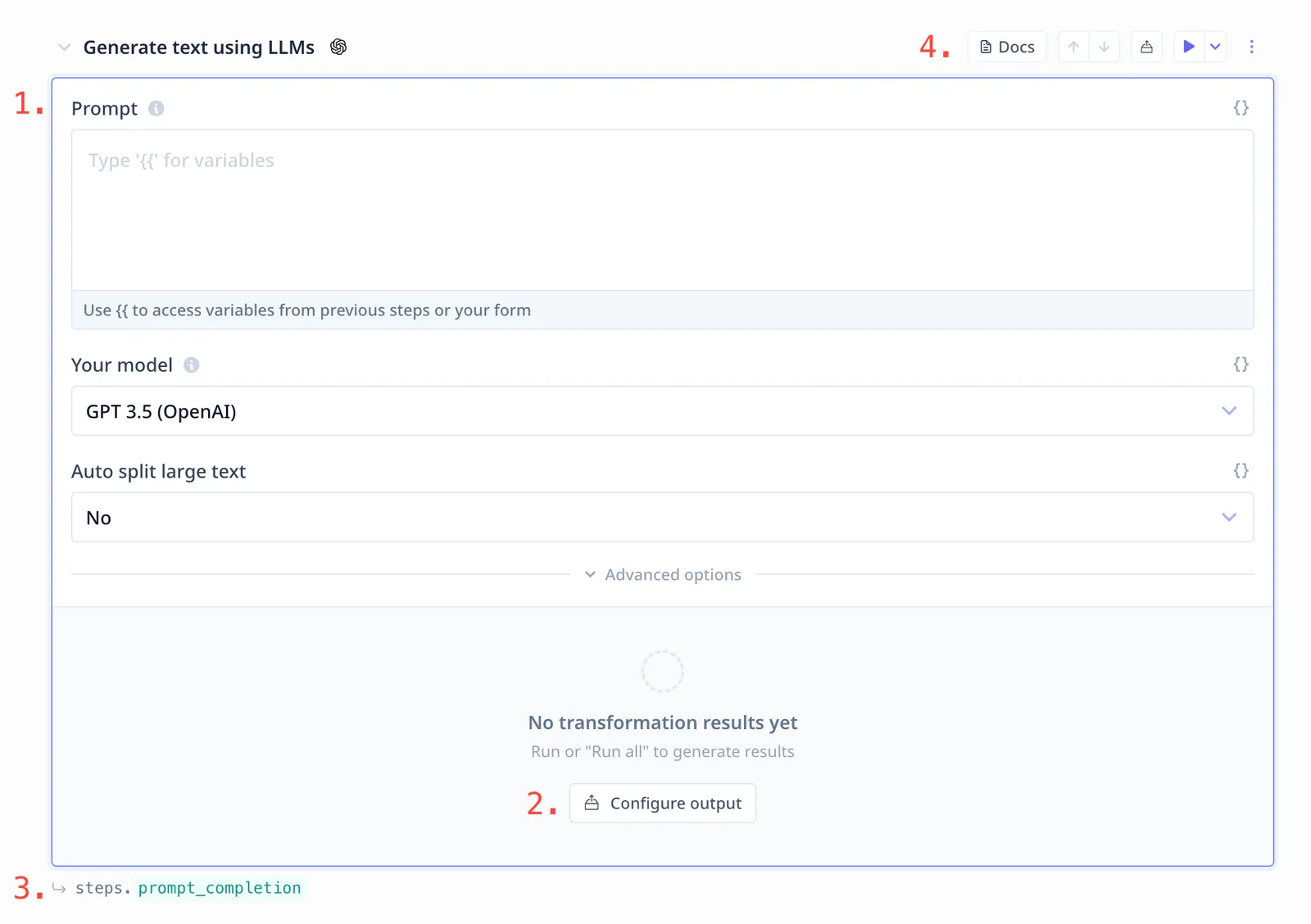Collapse the Generate text using LLMs step

[x=64, y=48]
